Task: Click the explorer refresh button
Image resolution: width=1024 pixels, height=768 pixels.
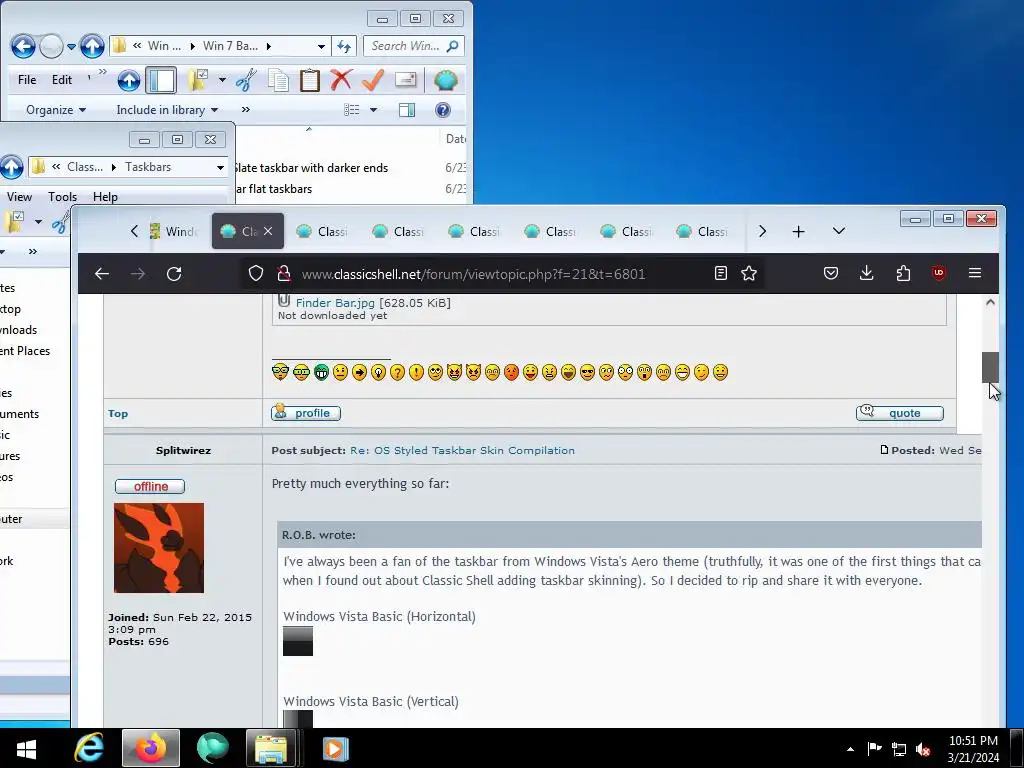Action: 344,46
